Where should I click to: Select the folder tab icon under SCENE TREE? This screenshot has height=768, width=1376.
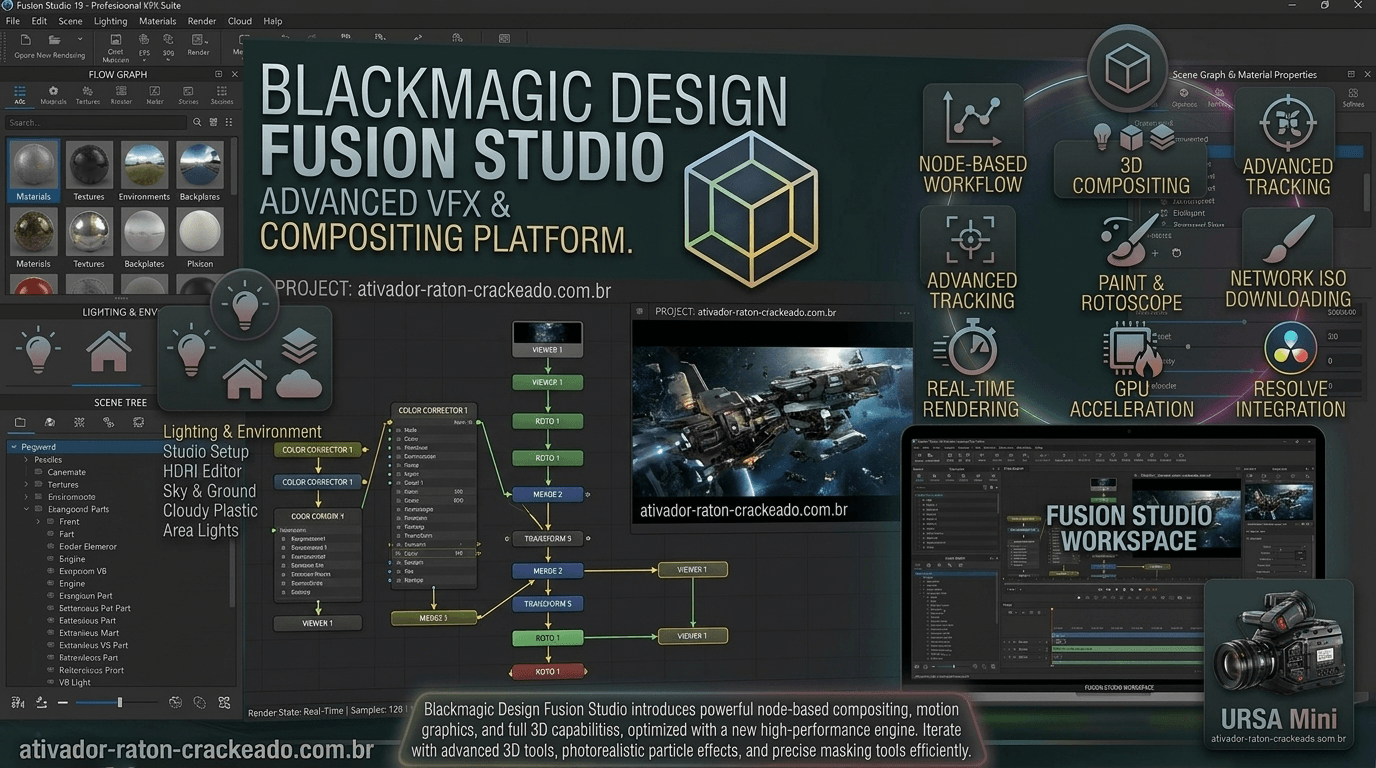(20, 423)
